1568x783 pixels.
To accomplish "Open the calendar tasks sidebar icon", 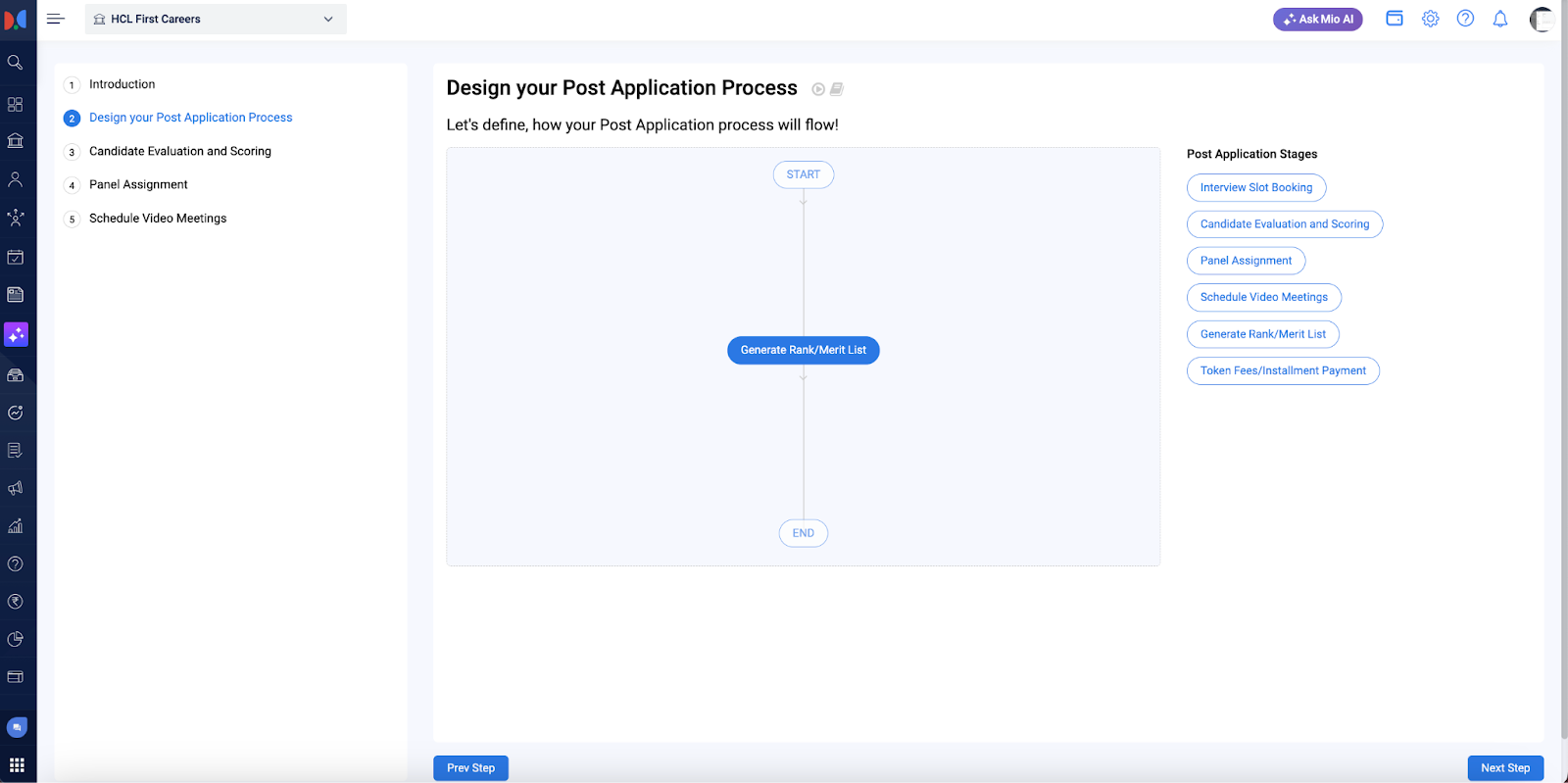I will pyautogui.click(x=15, y=258).
